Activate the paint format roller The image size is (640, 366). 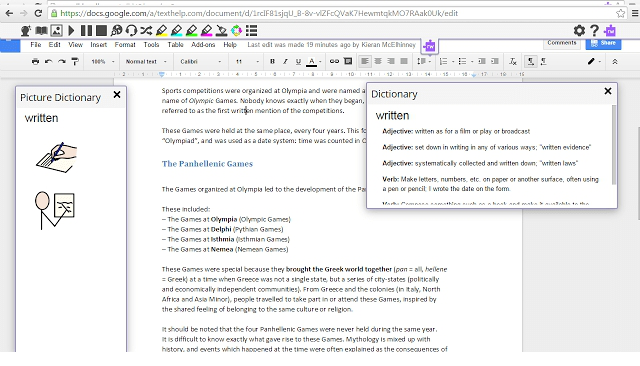click(x=75, y=62)
